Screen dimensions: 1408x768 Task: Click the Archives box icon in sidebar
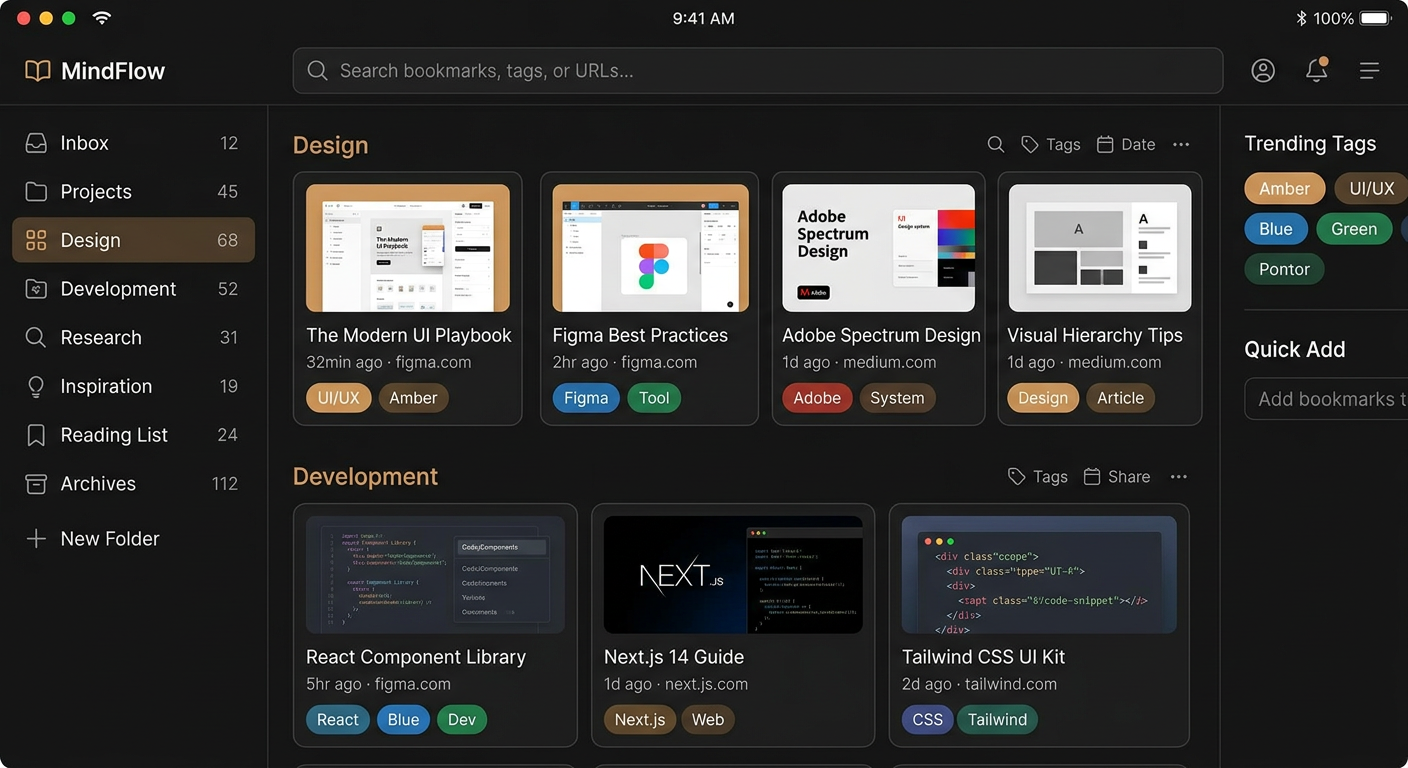click(x=36, y=484)
